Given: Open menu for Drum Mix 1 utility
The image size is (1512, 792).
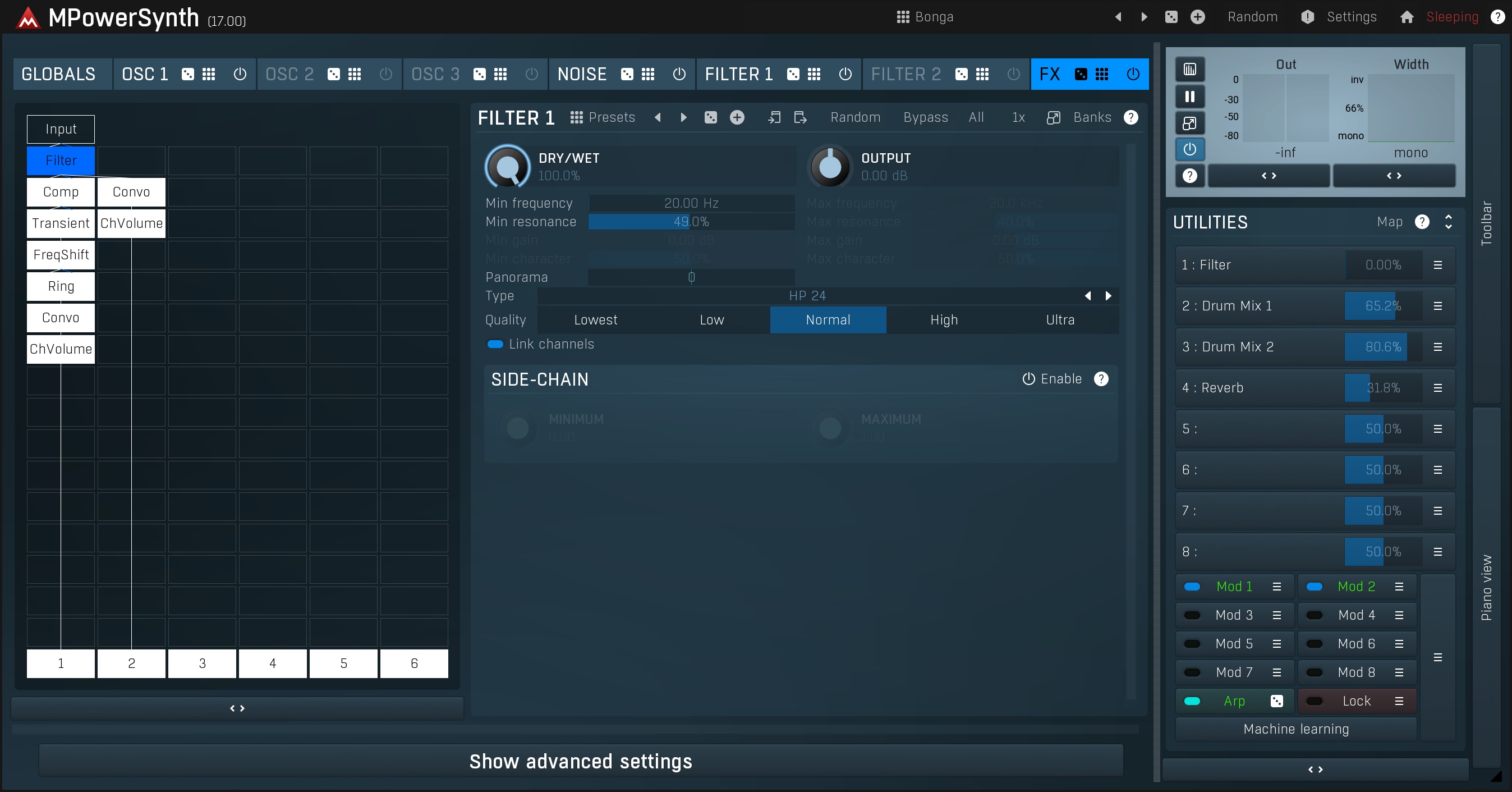Looking at the screenshot, I should coord(1437,306).
